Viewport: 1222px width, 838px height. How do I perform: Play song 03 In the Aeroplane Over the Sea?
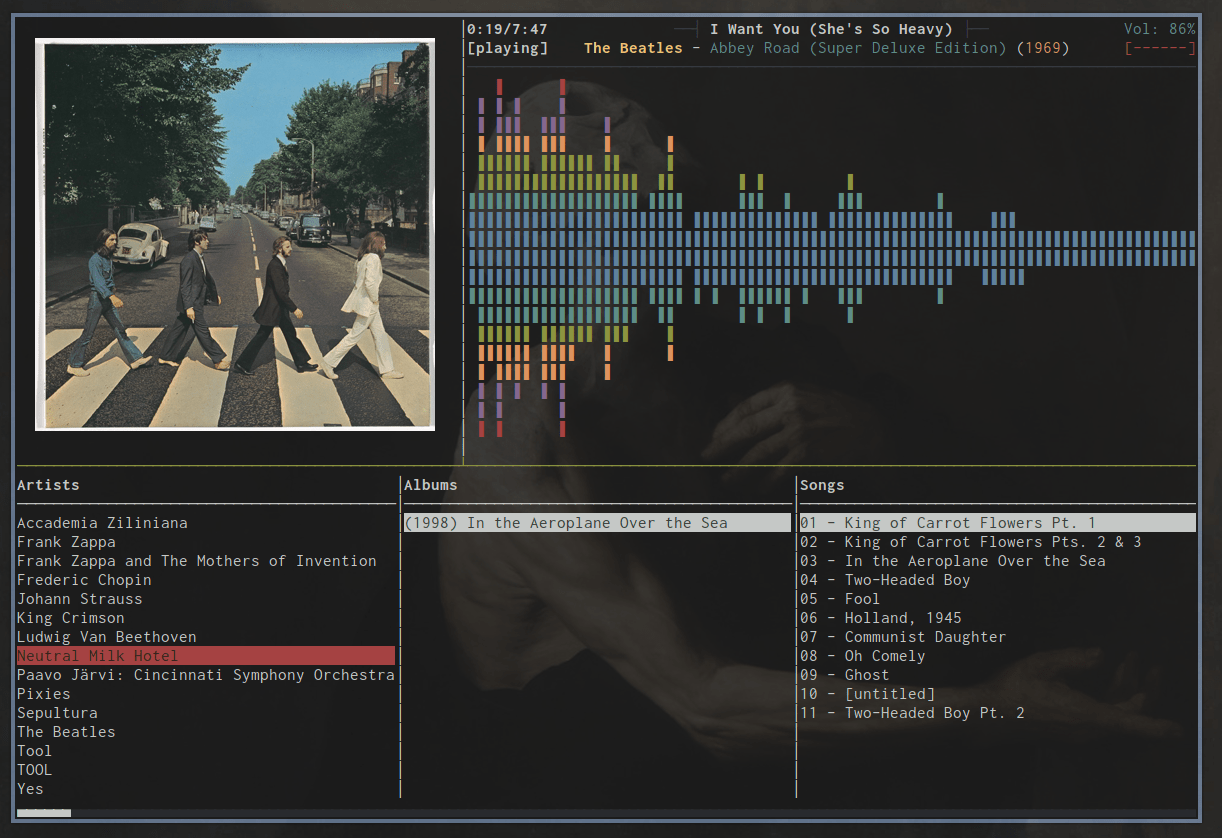tap(953, 561)
